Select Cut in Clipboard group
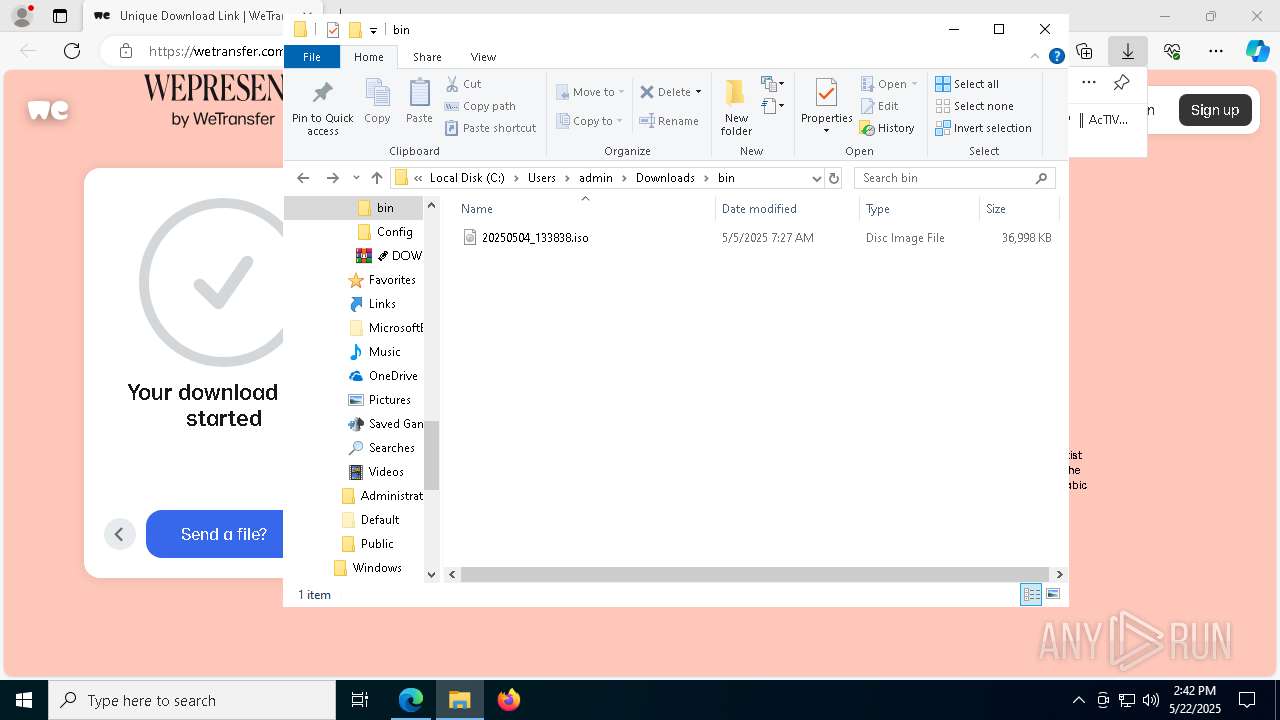 tap(463, 84)
